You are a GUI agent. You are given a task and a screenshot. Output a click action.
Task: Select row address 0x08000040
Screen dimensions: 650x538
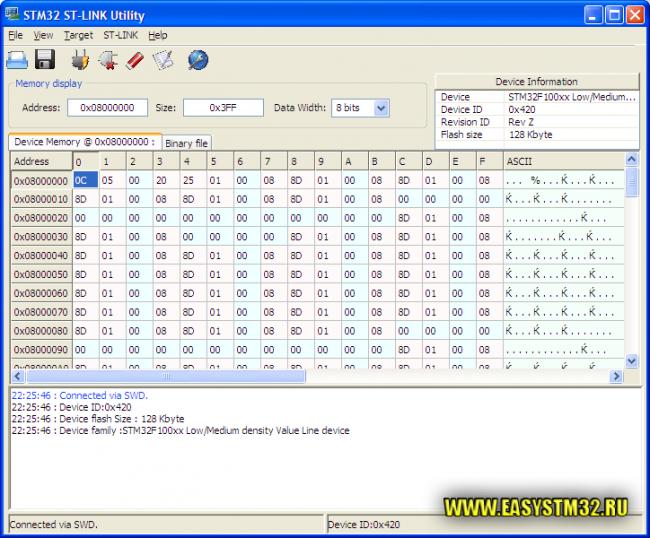coord(41,256)
